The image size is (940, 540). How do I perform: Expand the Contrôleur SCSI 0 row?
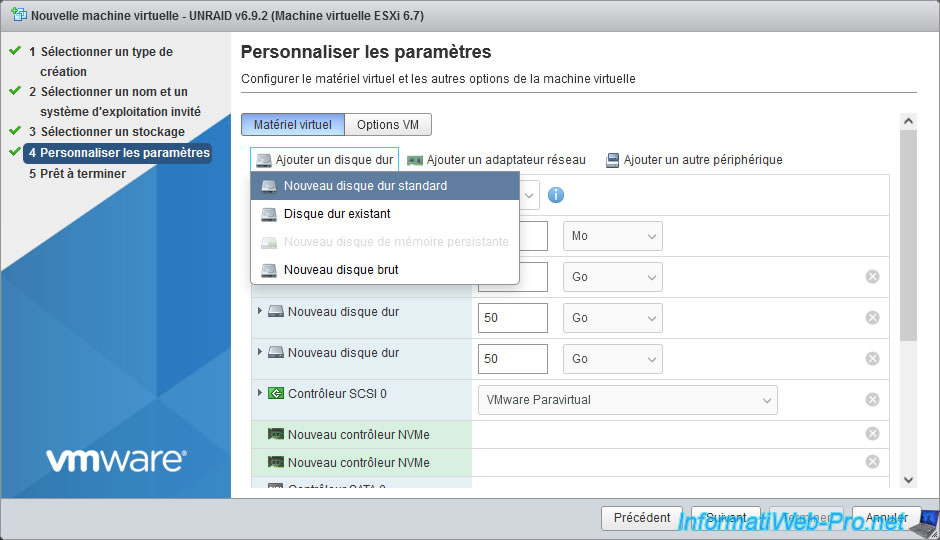[x=260, y=393]
